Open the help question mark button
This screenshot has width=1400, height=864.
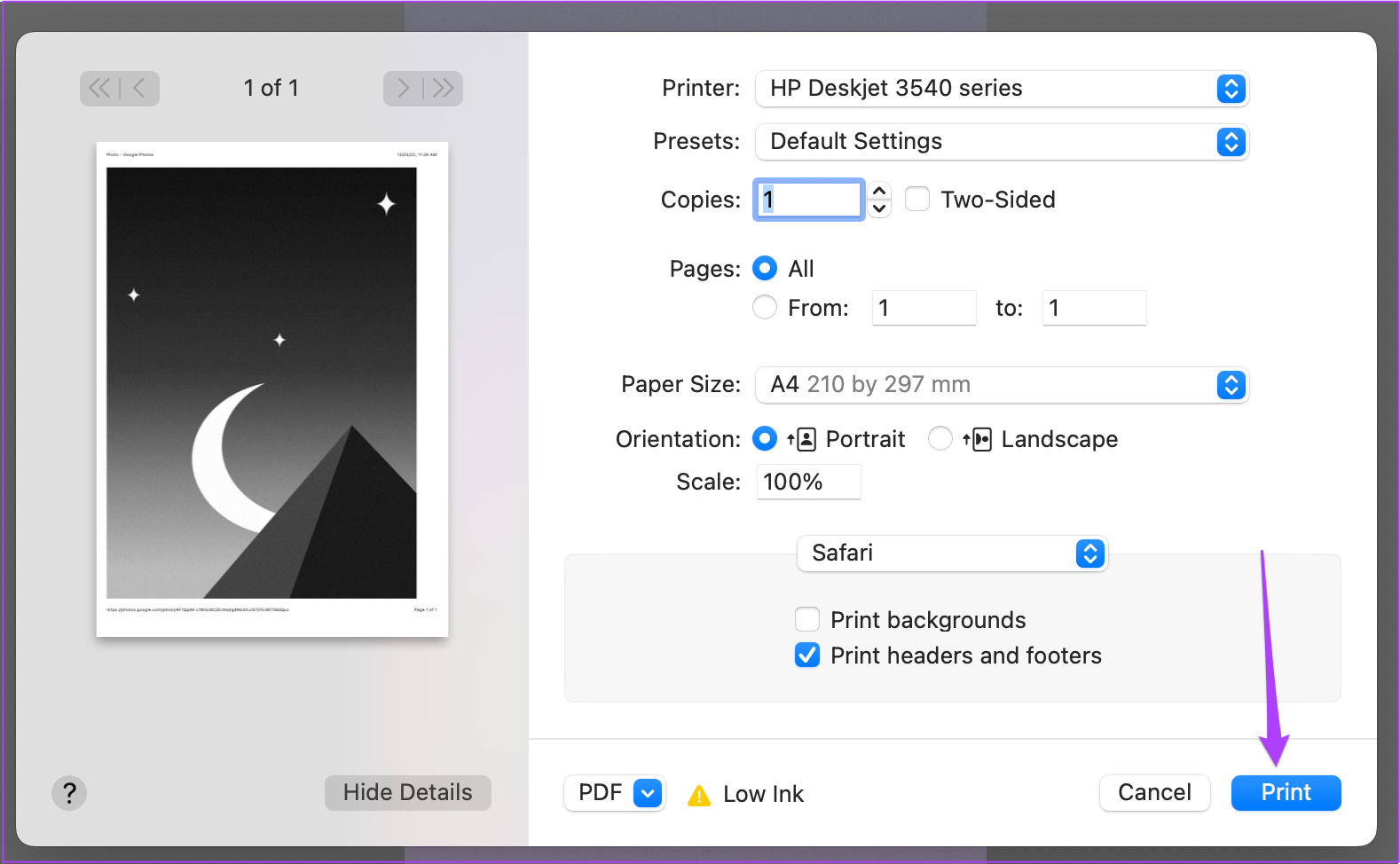[69, 792]
